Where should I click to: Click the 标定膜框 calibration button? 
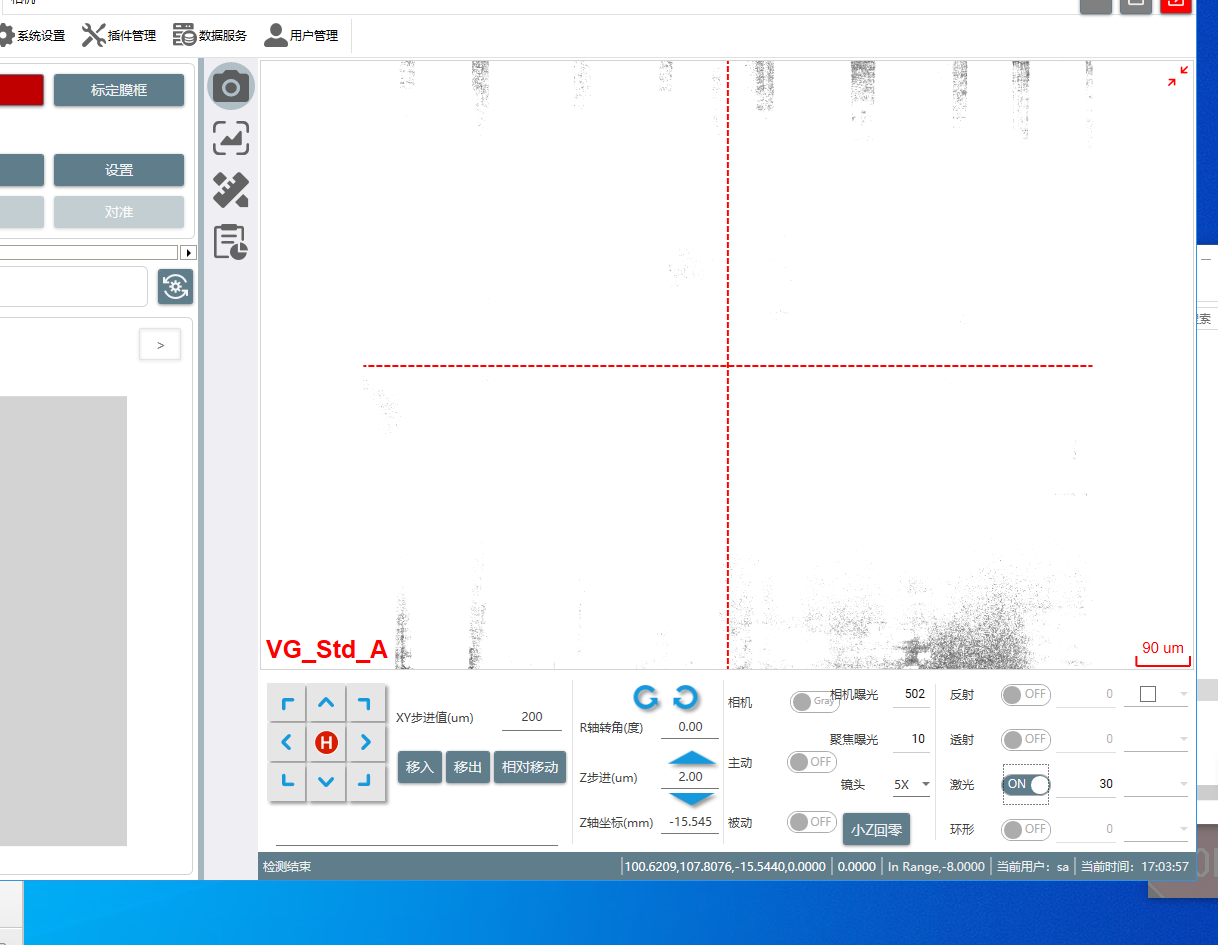pyautogui.click(x=119, y=90)
